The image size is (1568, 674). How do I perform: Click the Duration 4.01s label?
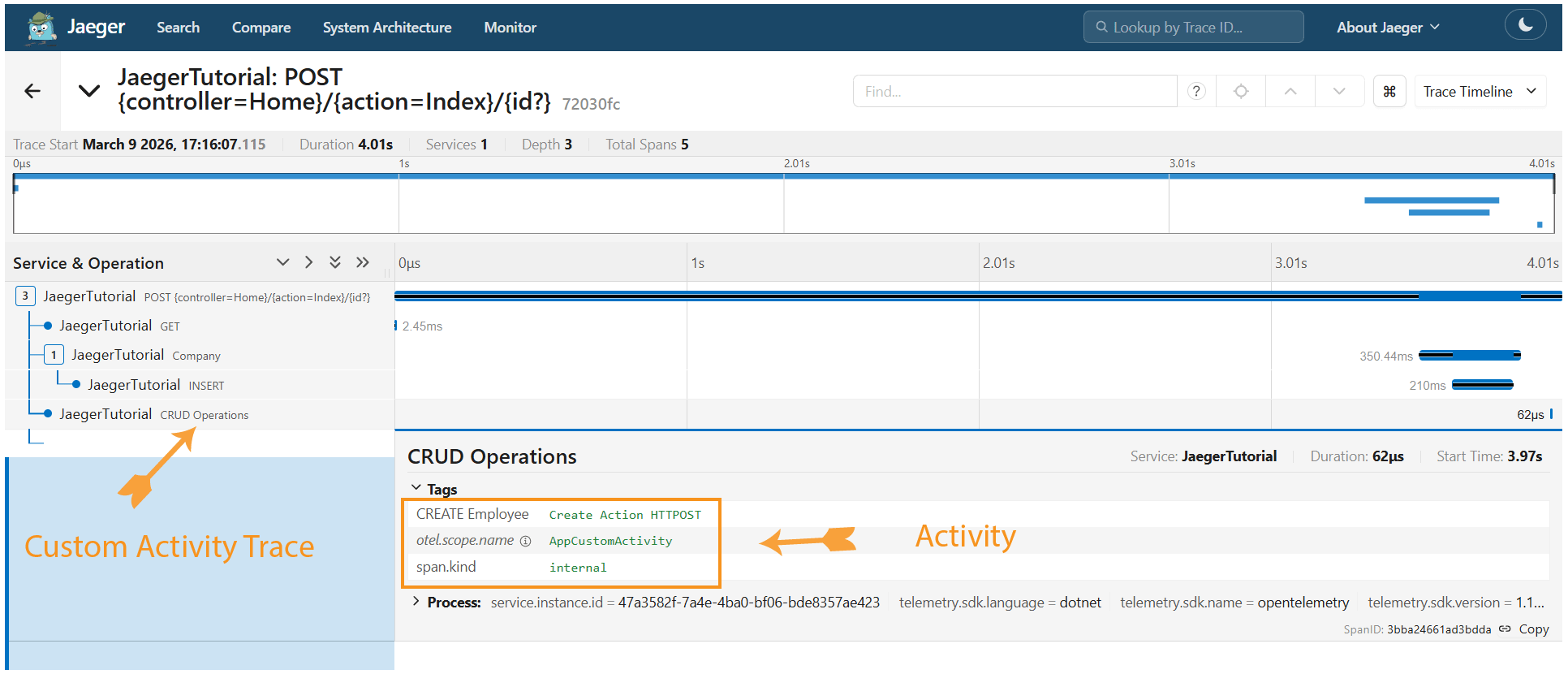[346, 145]
